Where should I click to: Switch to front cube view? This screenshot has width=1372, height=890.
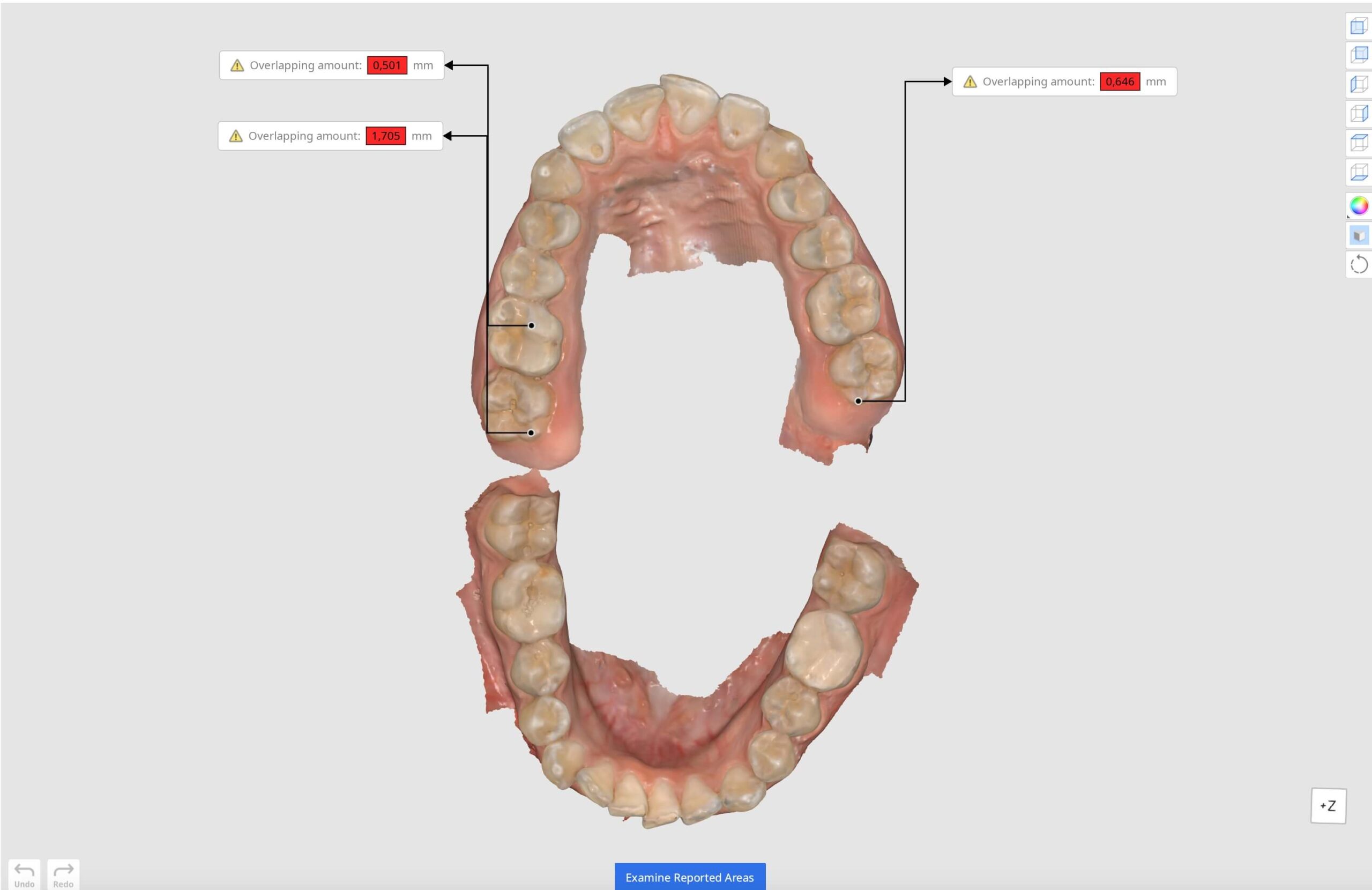[1359, 26]
